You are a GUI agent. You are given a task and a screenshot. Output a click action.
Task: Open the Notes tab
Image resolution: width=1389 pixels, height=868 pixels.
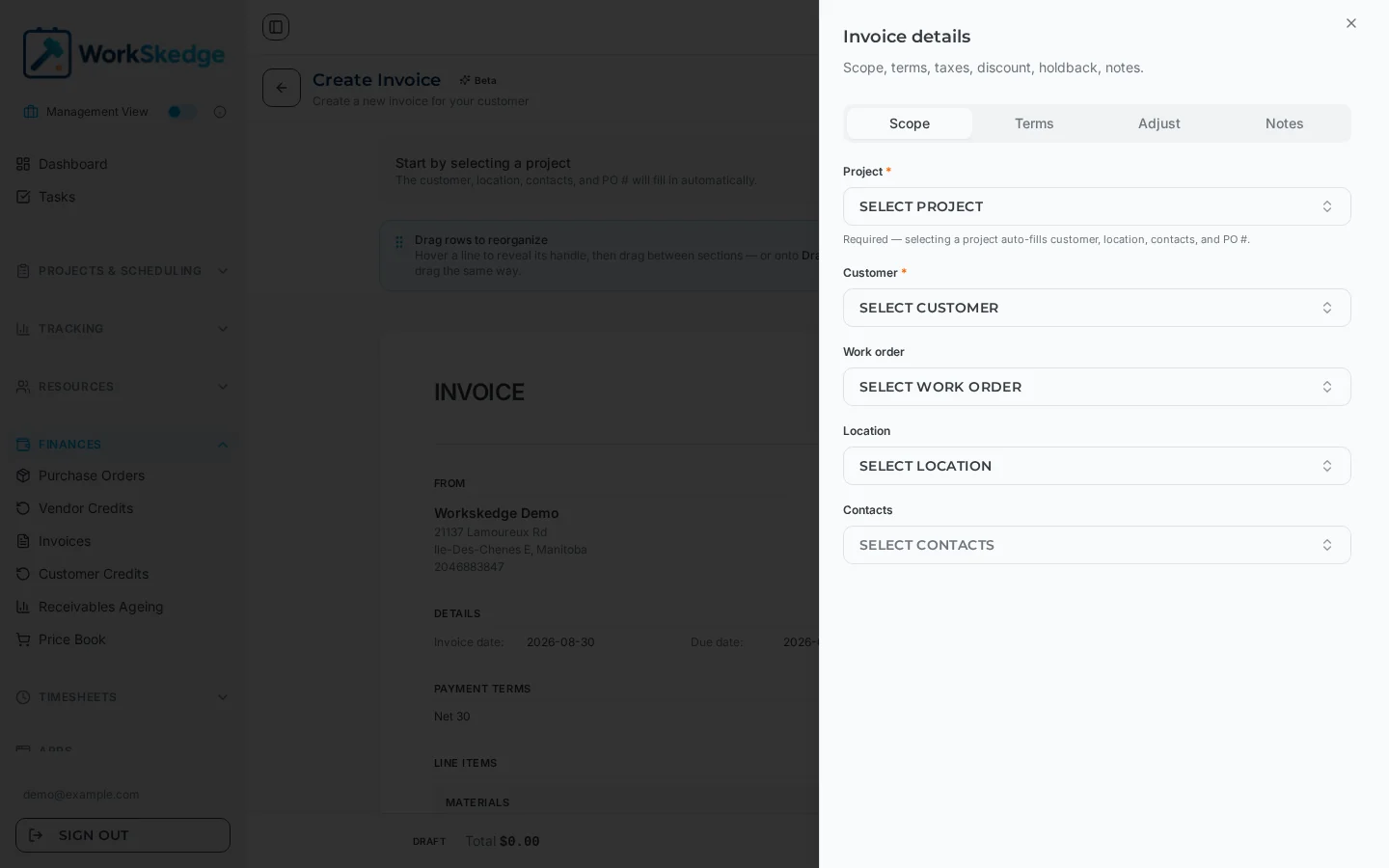coord(1284,123)
